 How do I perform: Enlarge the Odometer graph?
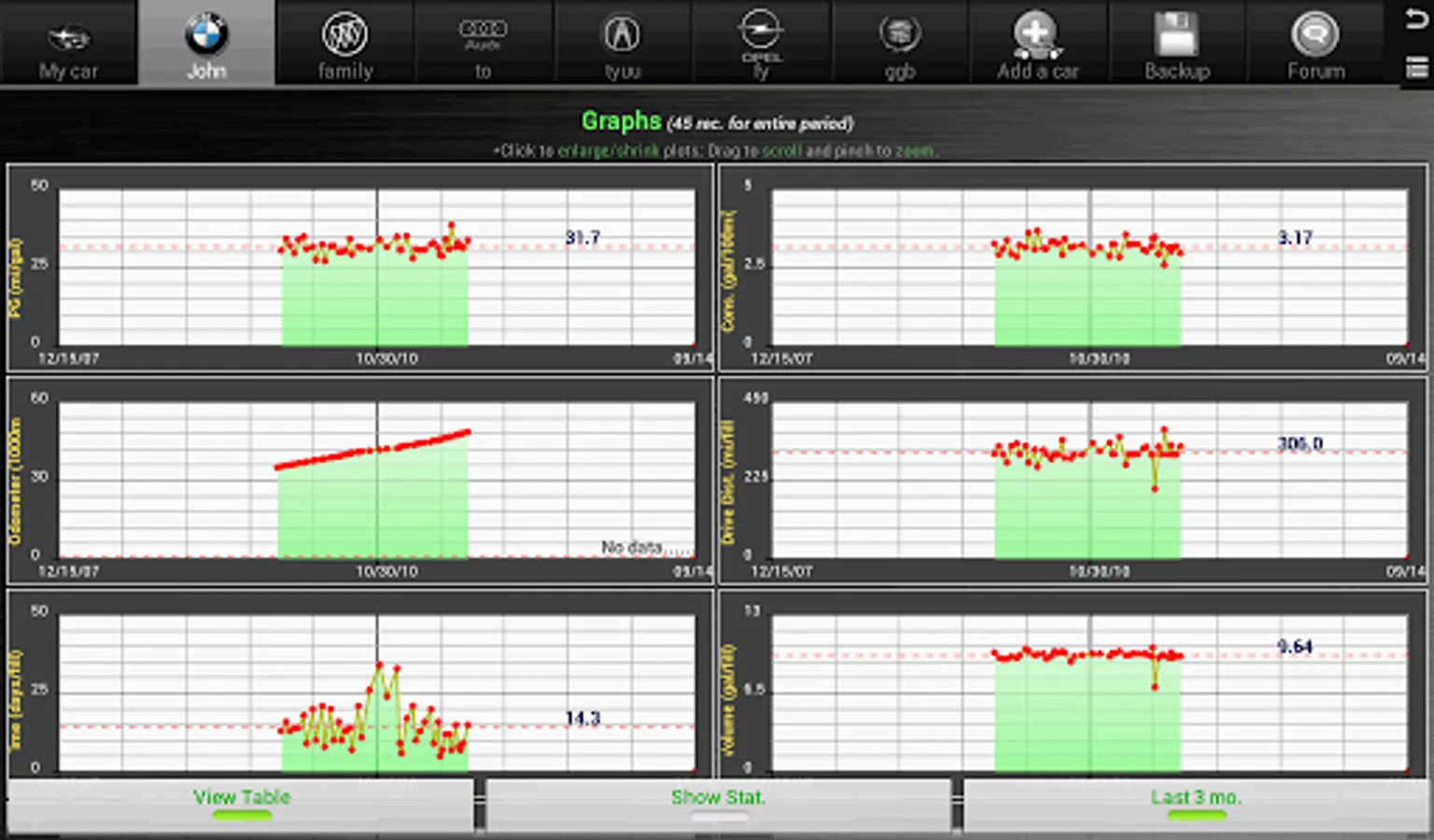360,481
